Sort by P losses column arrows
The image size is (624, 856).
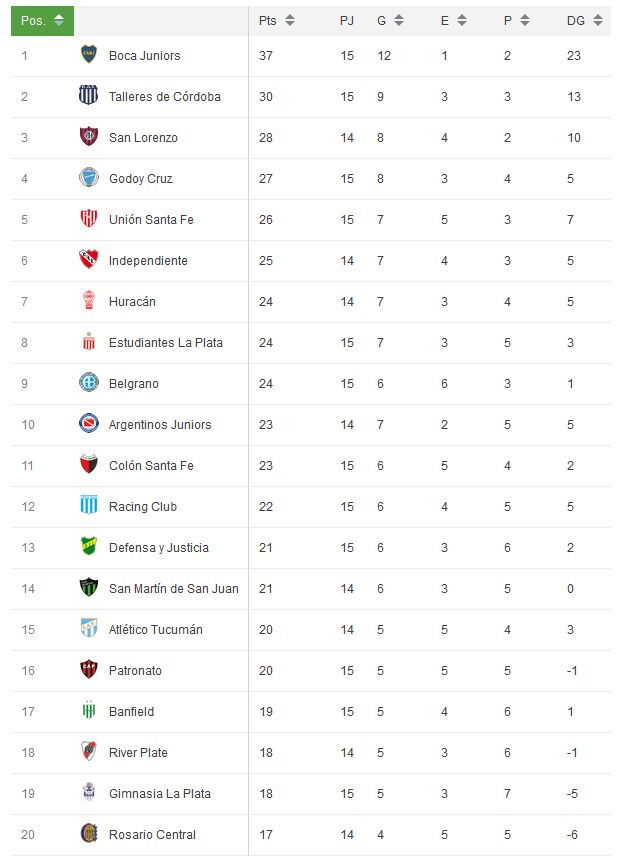point(525,21)
